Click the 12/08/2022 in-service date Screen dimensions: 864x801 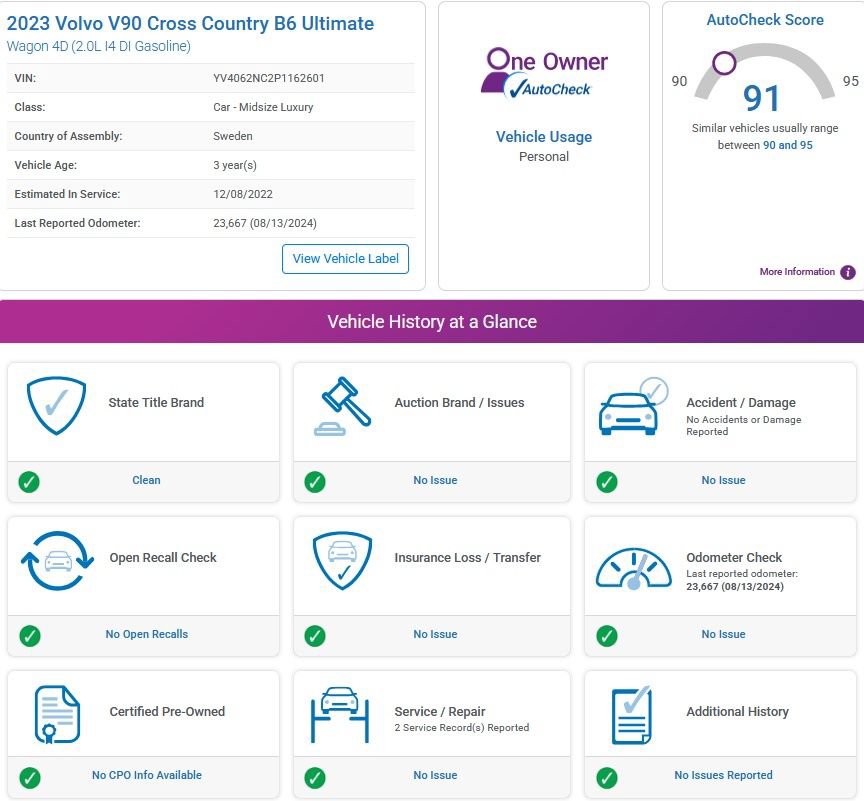coord(243,194)
